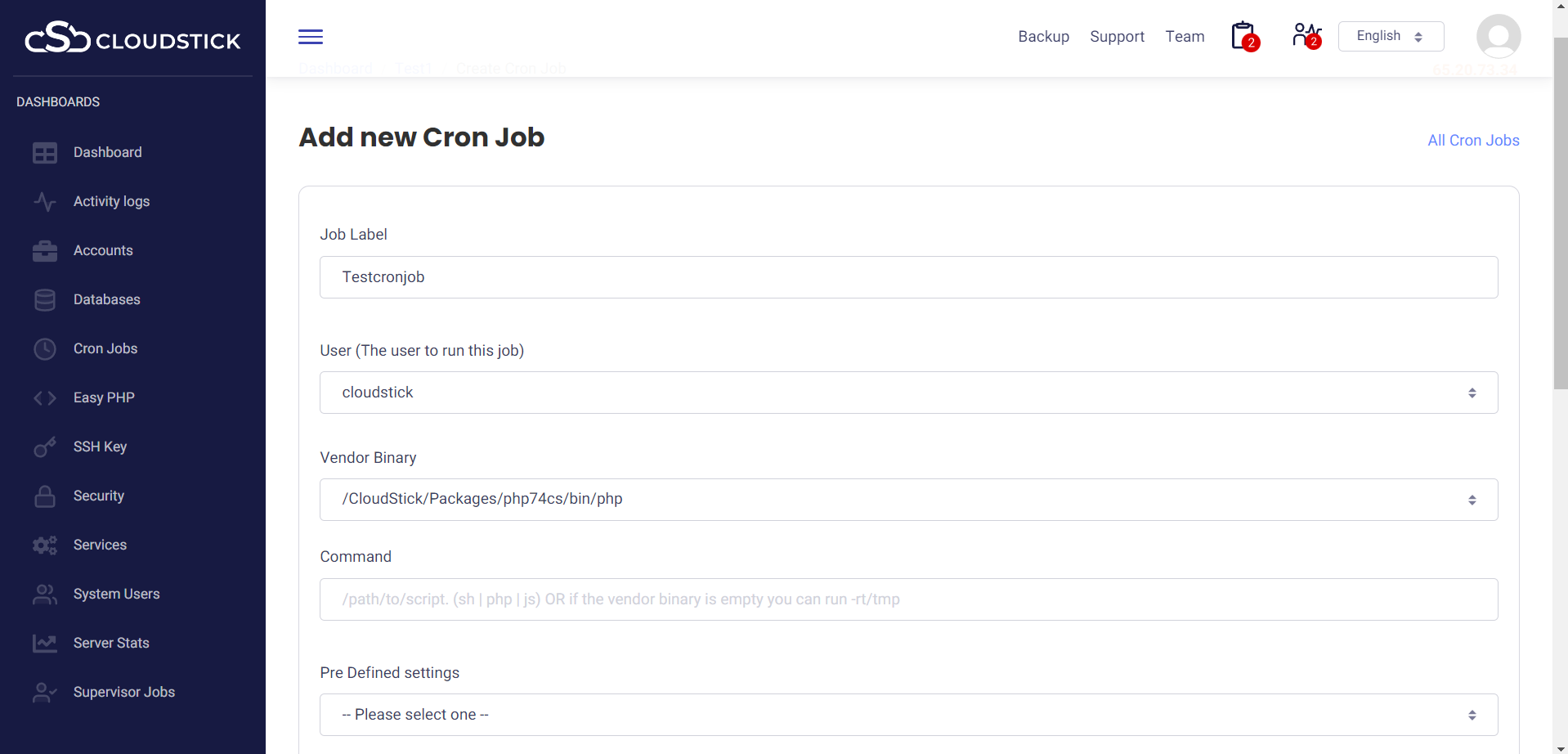Open the English language dropdown
The height and width of the screenshot is (754, 1568).
(x=1390, y=37)
